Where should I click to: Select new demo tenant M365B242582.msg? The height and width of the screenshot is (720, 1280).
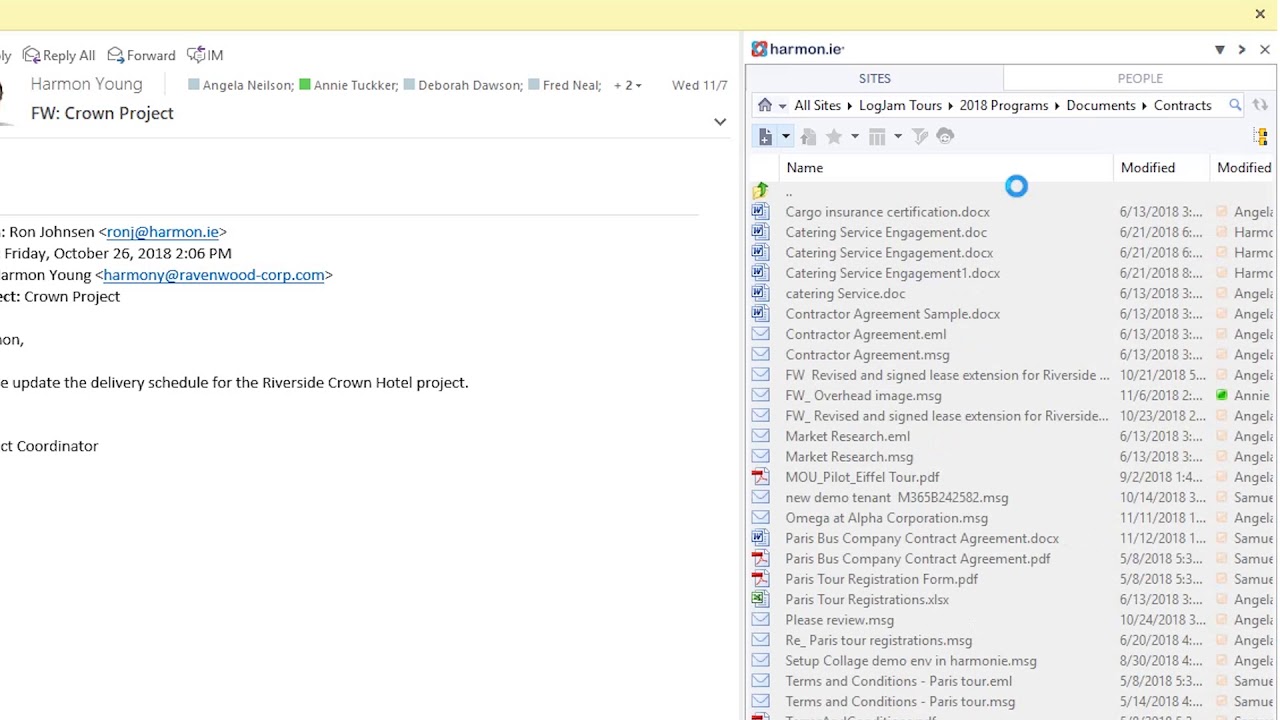[896, 498]
